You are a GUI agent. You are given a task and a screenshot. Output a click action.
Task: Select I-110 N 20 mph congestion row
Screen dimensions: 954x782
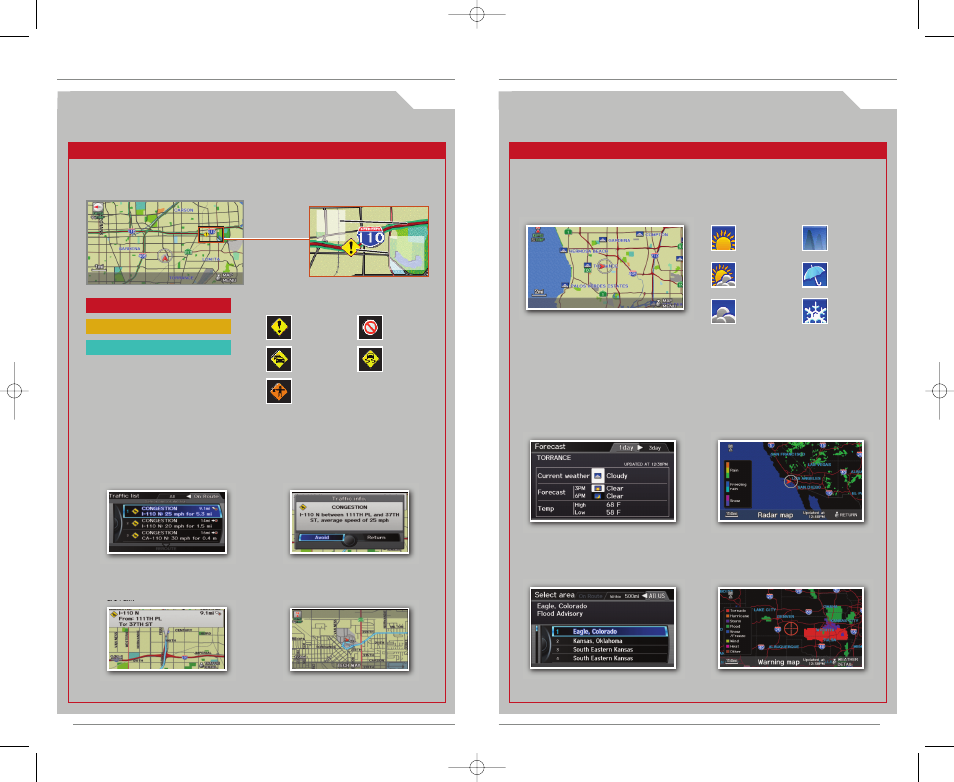172,523
